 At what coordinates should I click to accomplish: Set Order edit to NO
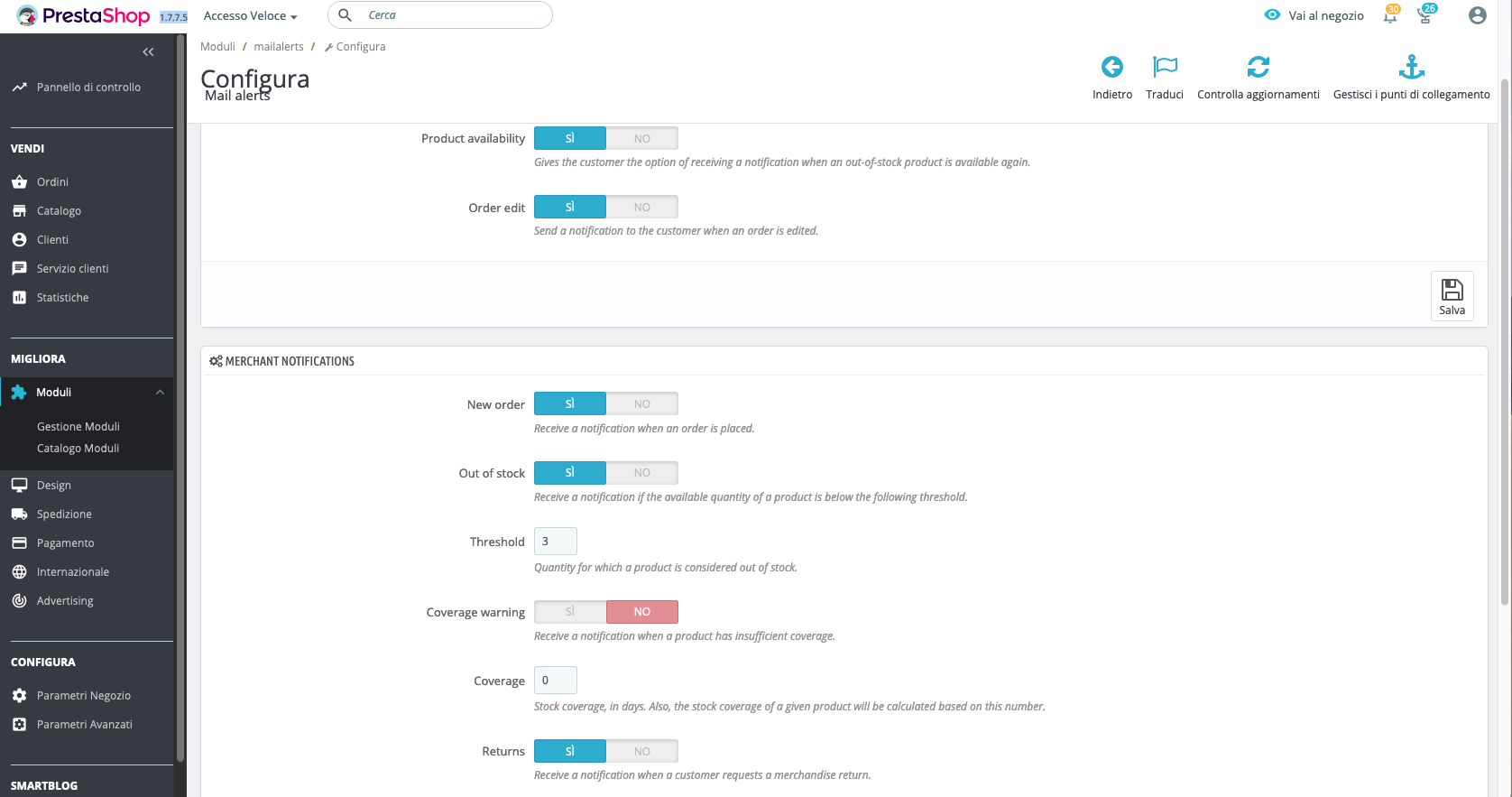641,207
